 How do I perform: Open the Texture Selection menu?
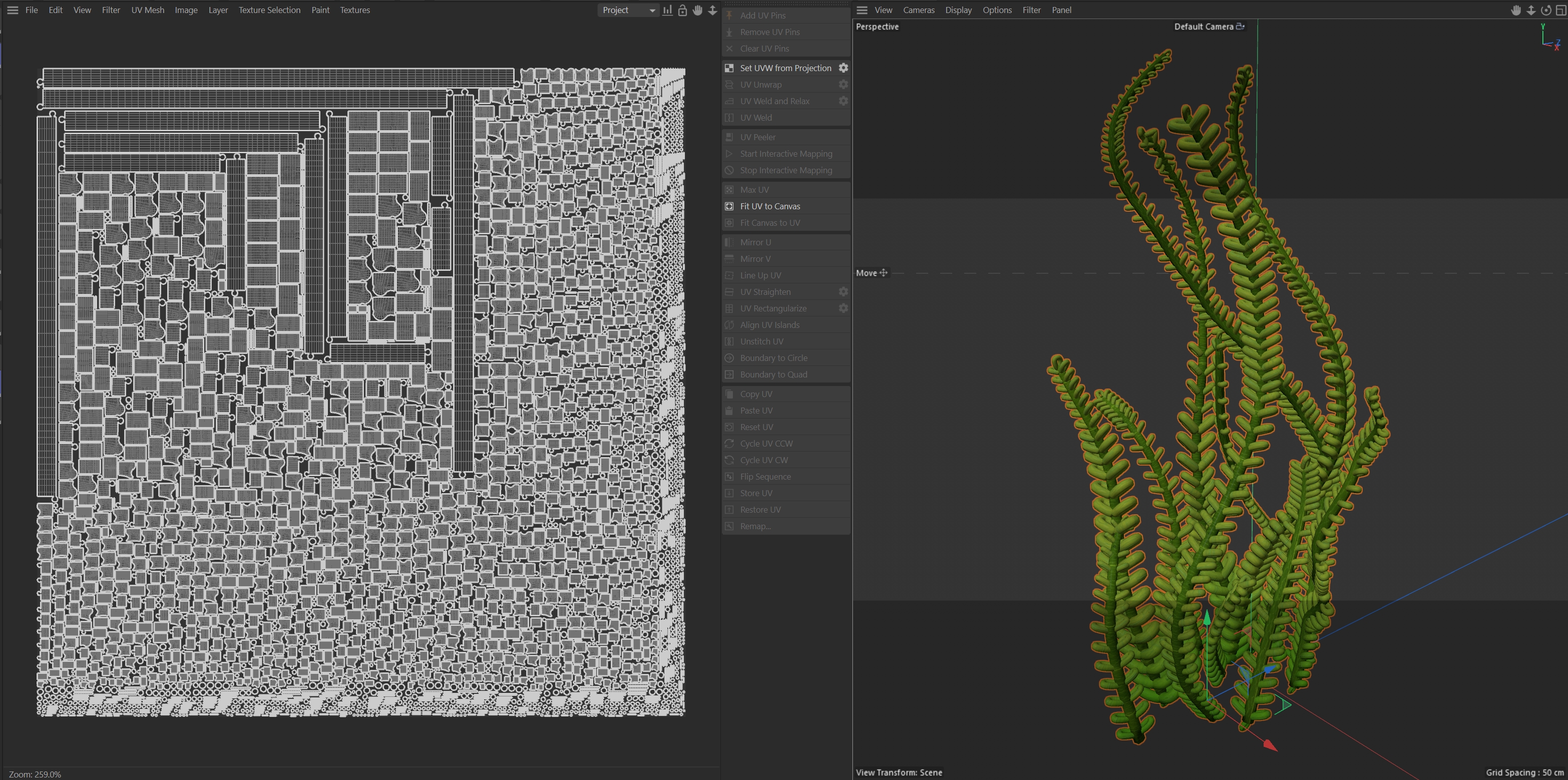click(269, 11)
